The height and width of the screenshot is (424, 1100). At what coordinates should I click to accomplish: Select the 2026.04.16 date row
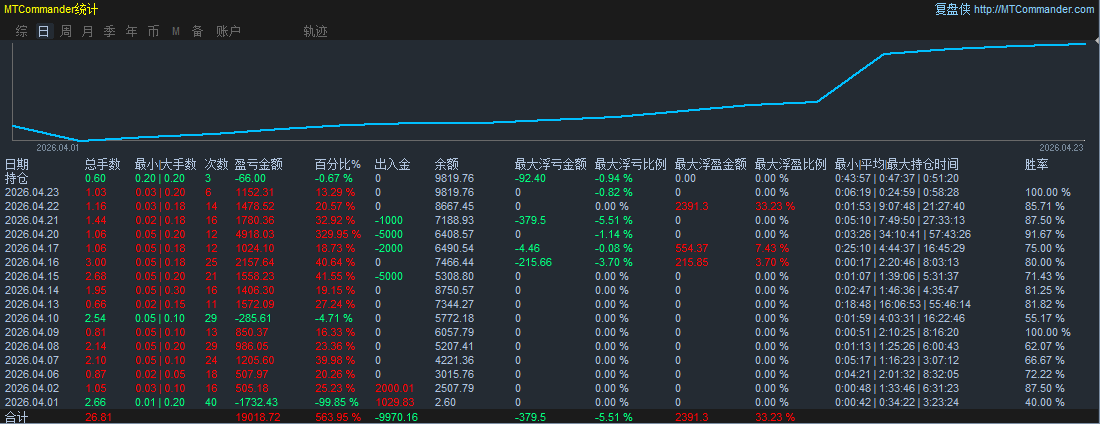32,262
